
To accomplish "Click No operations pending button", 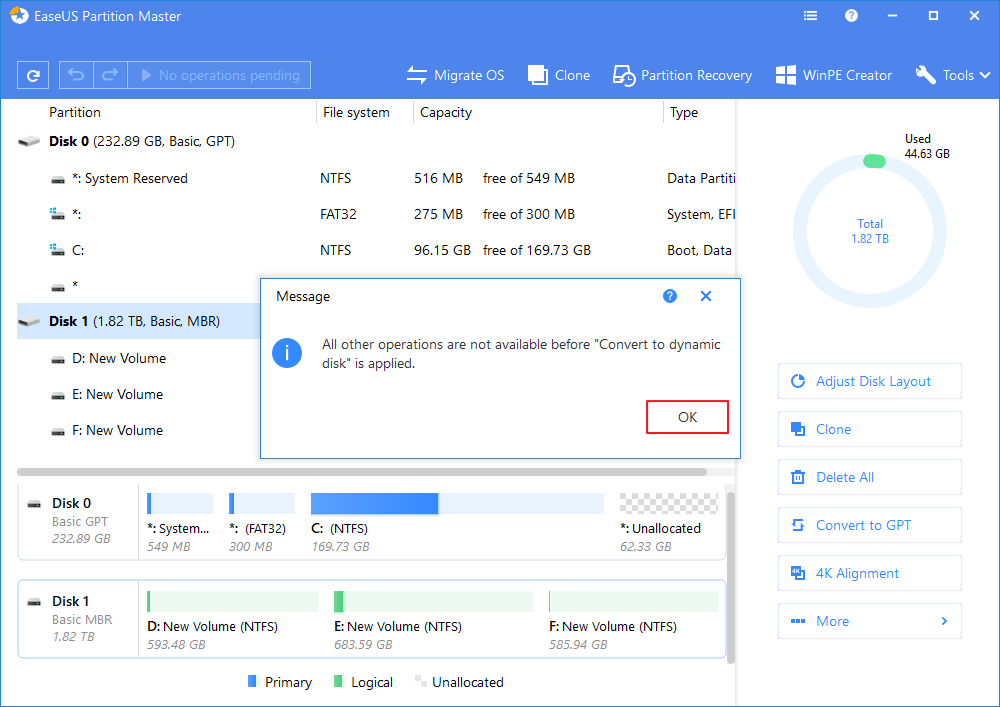I will pyautogui.click(x=219, y=75).
